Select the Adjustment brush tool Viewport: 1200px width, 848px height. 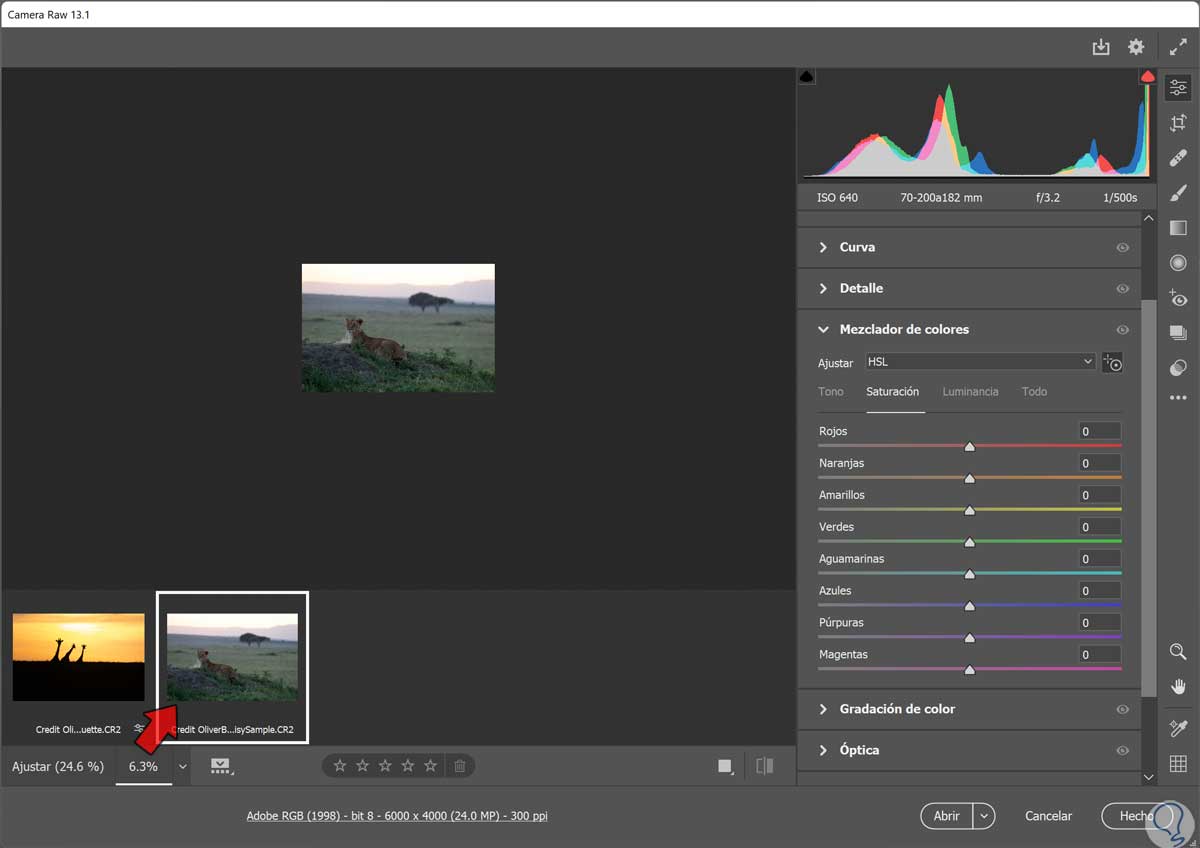(x=1178, y=193)
